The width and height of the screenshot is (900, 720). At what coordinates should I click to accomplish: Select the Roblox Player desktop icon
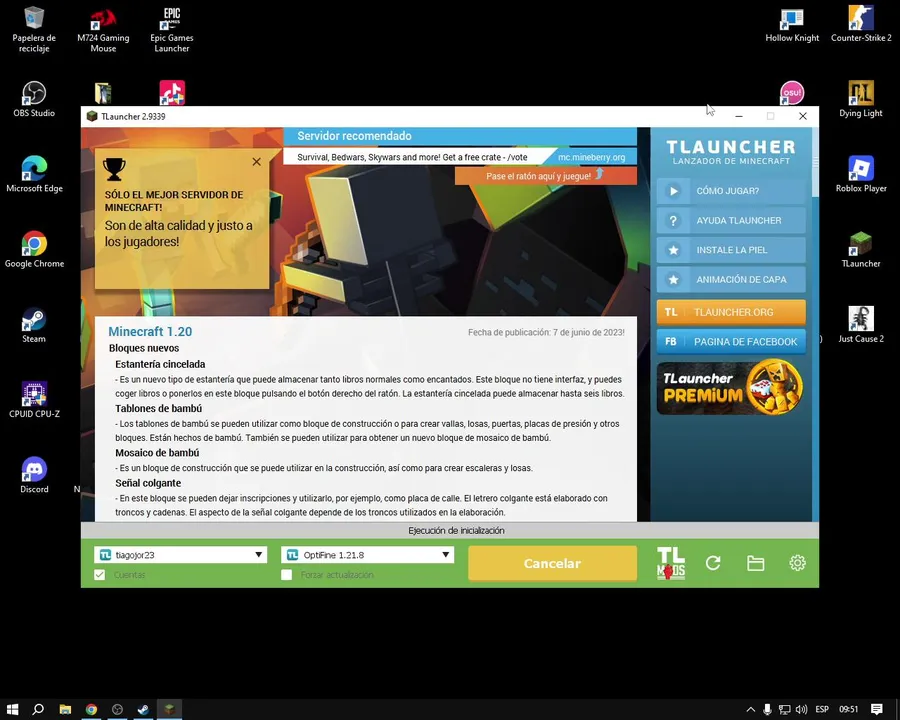(861, 175)
